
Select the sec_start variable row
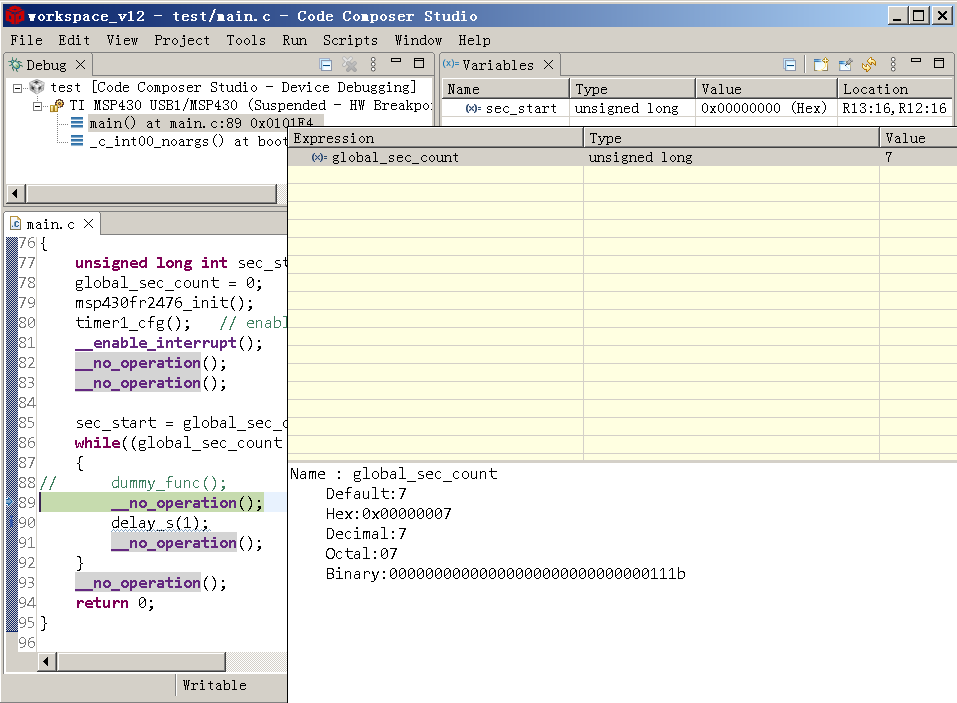click(520, 108)
